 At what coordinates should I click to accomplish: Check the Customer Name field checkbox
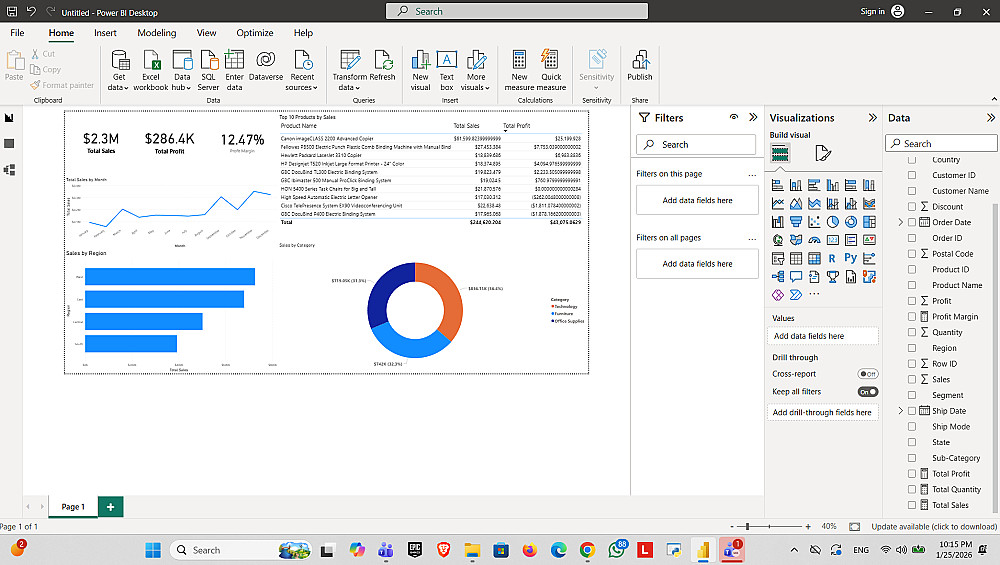coord(912,191)
